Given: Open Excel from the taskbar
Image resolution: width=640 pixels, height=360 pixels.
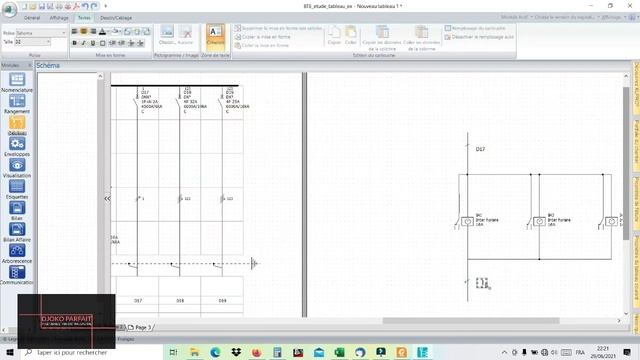Looking at the screenshot, I should point(339,352).
